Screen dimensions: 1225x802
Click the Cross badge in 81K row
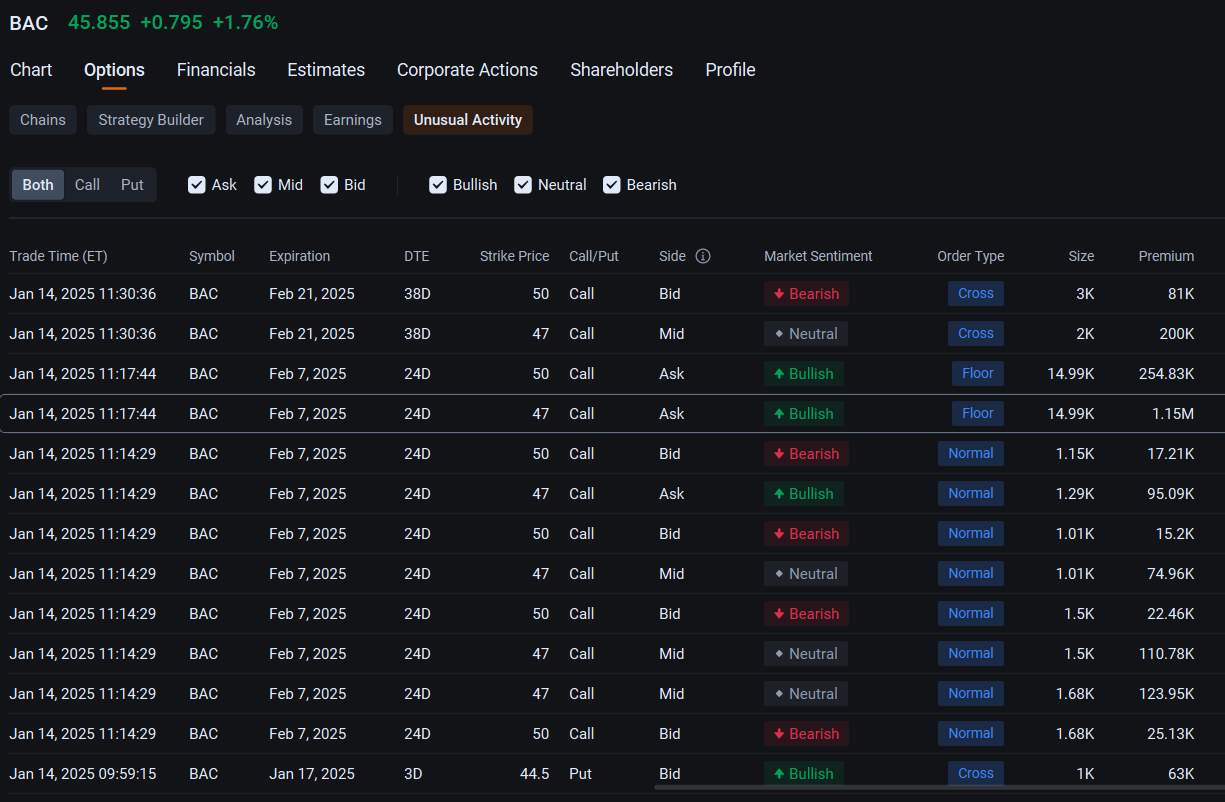(975, 294)
